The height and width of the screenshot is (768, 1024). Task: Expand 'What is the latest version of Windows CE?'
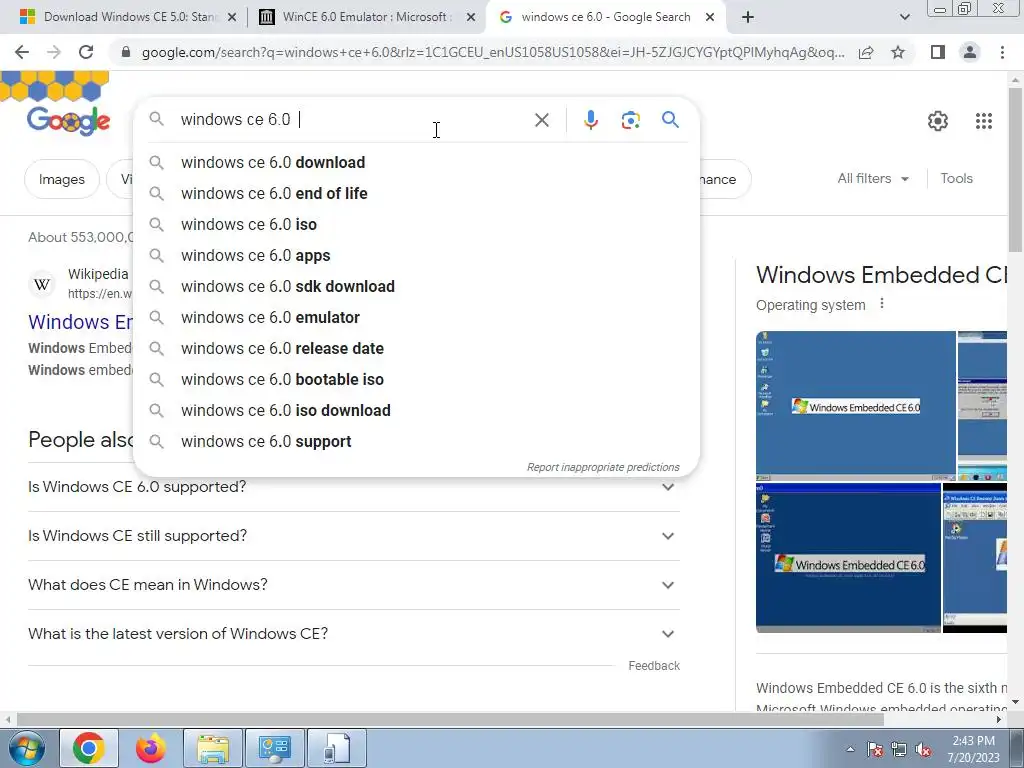(x=354, y=634)
